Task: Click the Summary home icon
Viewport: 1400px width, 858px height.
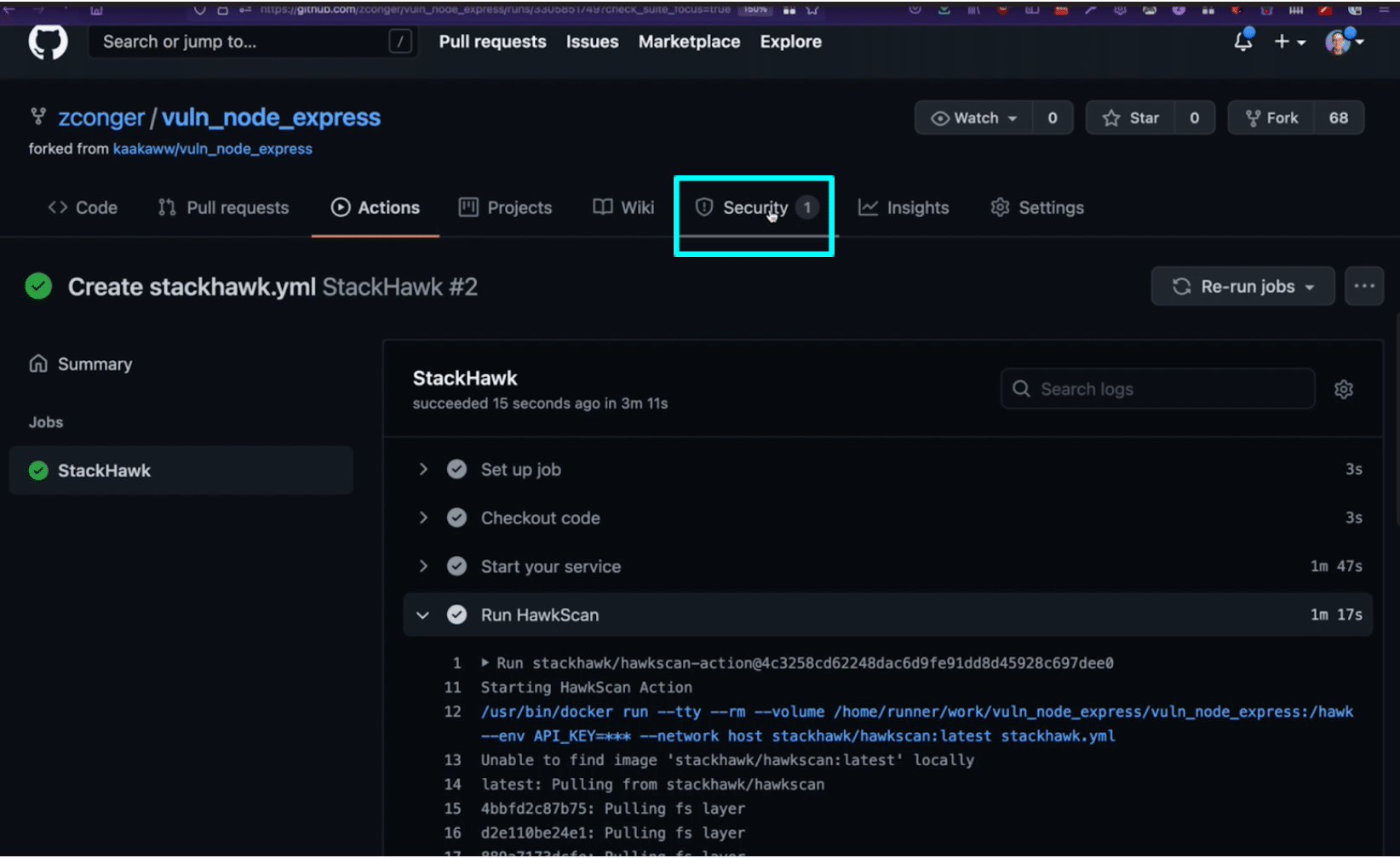Action: pos(38,364)
